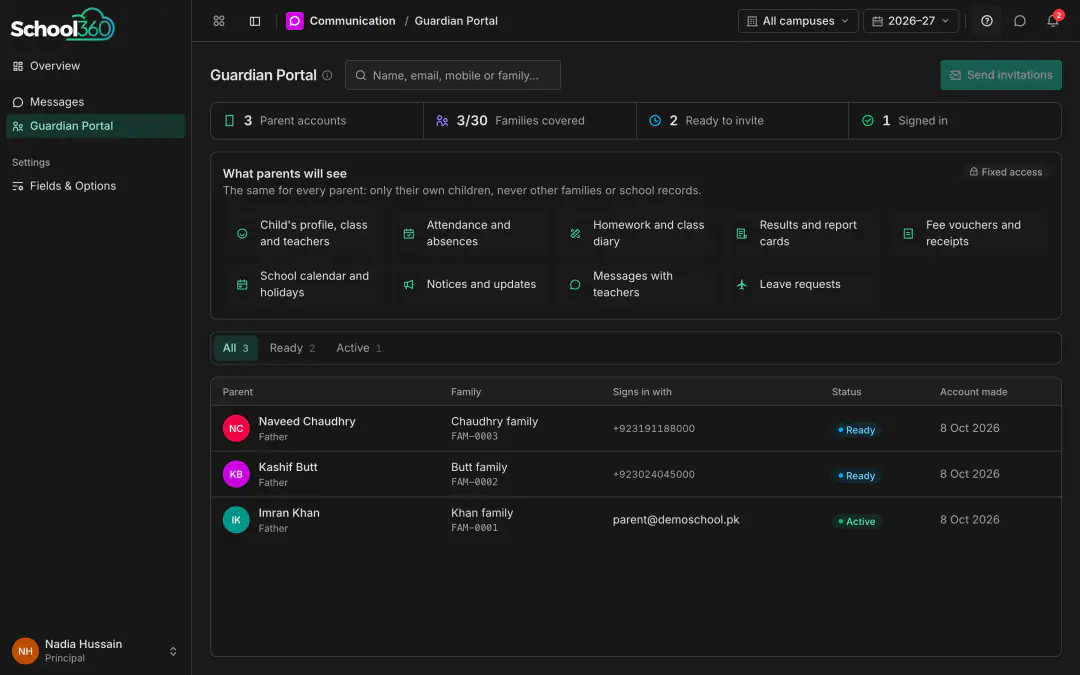Image resolution: width=1080 pixels, height=675 pixels.
Task: Click the Communication breadcrumb link
Action: pyautogui.click(x=353, y=21)
